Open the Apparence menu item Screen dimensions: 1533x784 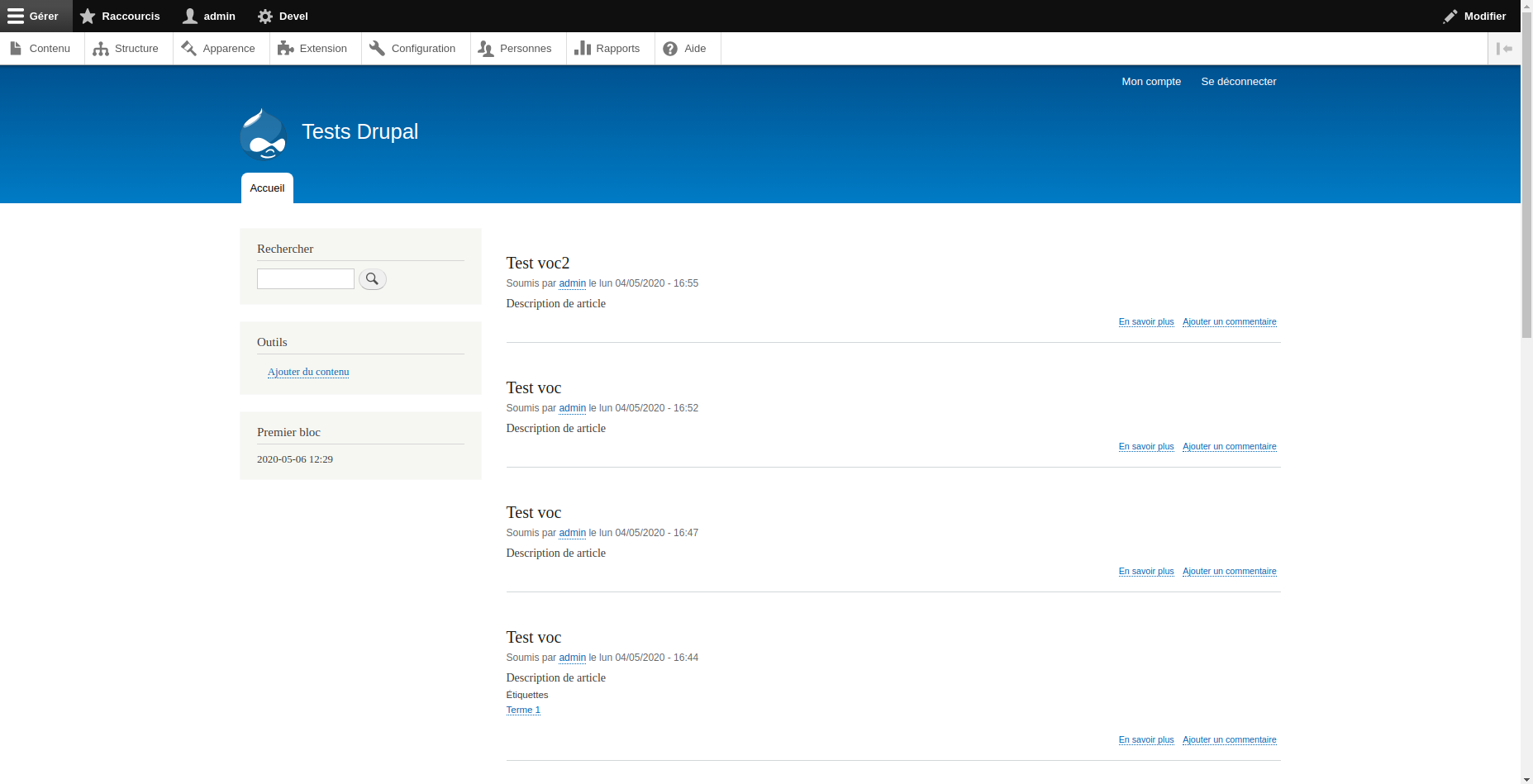tap(220, 48)
